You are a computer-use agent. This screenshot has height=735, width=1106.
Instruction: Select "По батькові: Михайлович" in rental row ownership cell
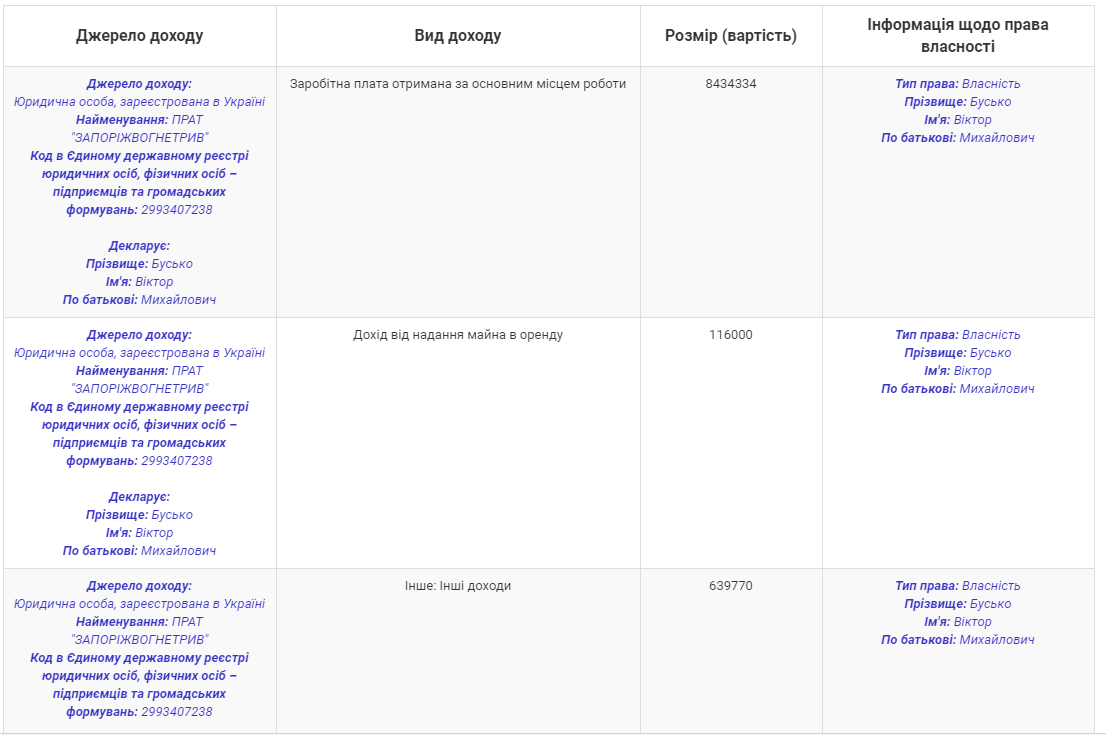tap(958, 389)
